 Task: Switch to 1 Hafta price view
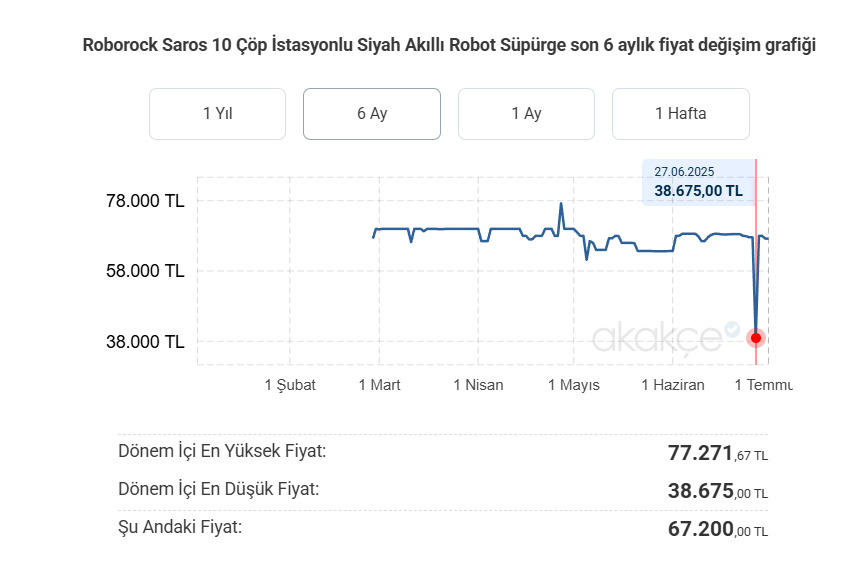(x=681, y=114)
